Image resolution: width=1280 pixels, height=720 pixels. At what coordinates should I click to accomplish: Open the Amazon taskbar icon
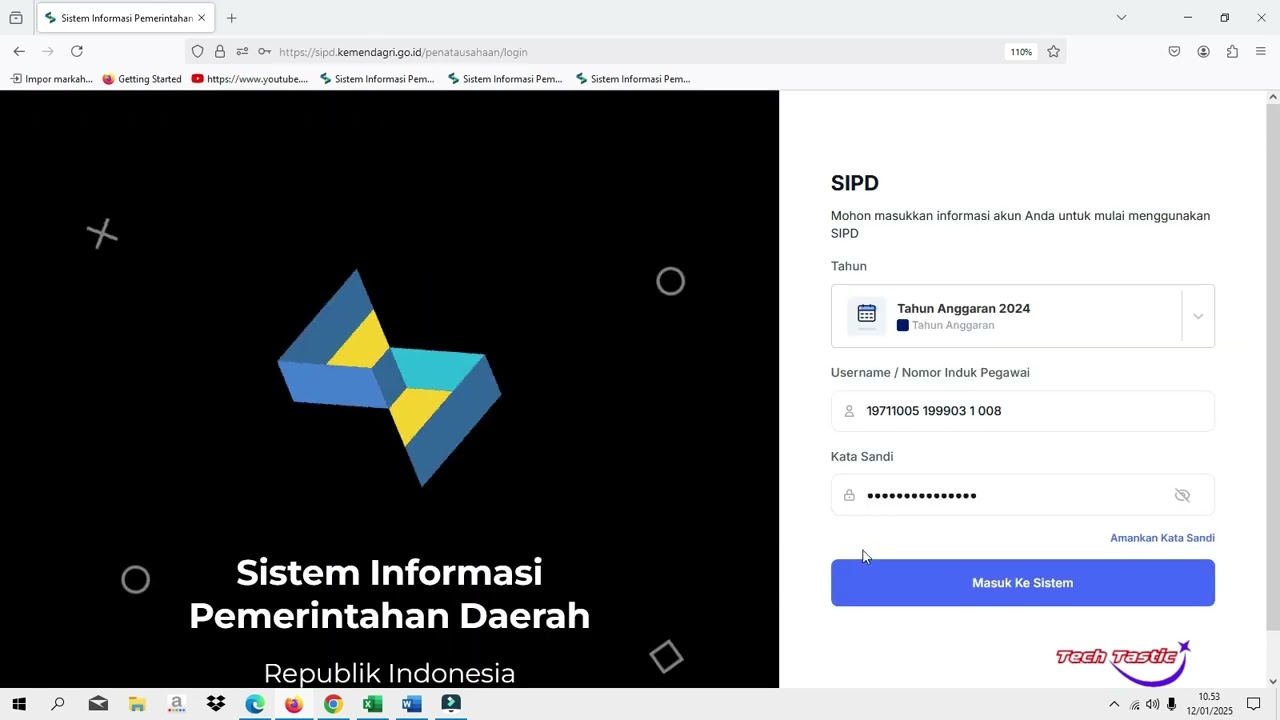coord(176,704)
